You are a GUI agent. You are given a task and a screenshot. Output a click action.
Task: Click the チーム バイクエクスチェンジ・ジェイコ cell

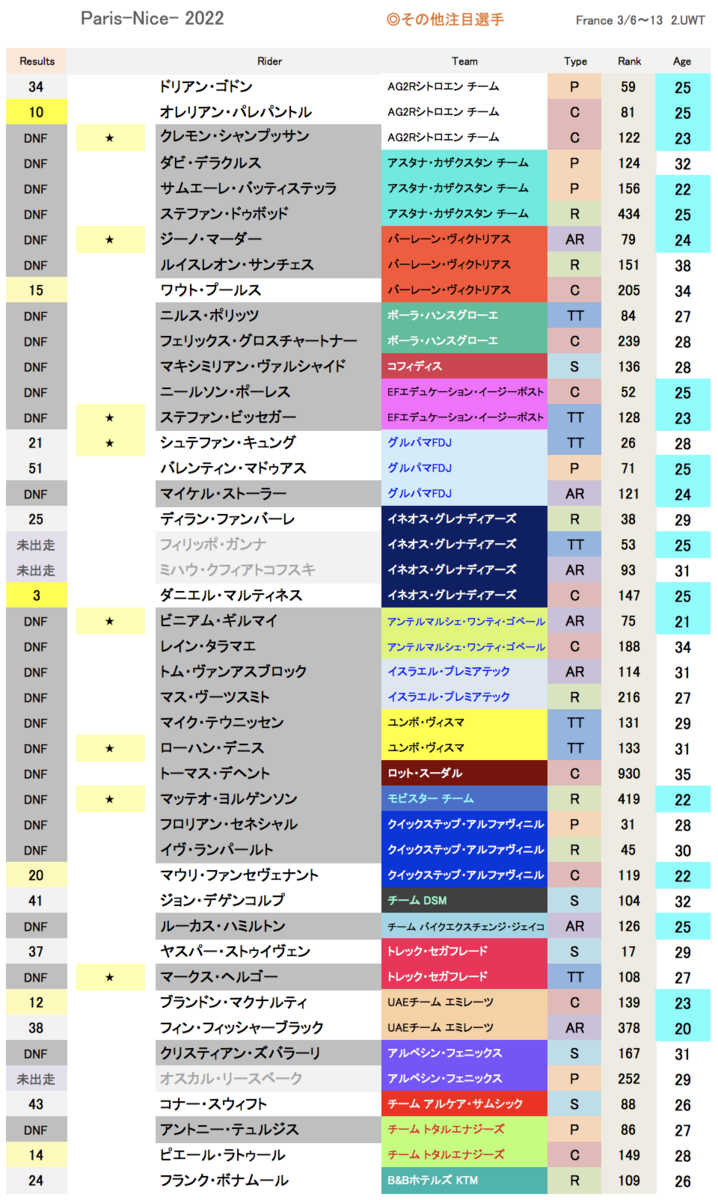click(464, 926)
